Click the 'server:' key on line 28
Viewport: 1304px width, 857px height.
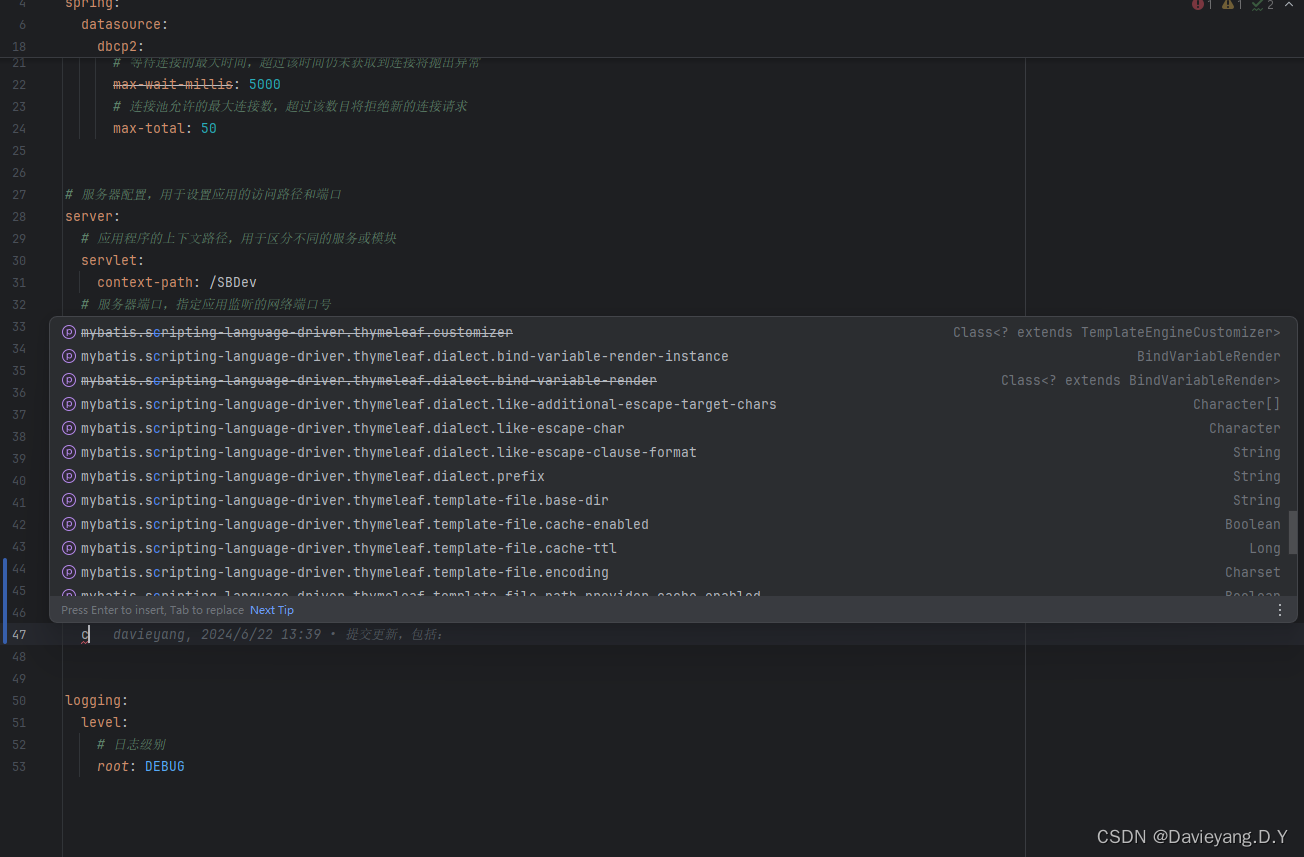[x=92, y=216]
